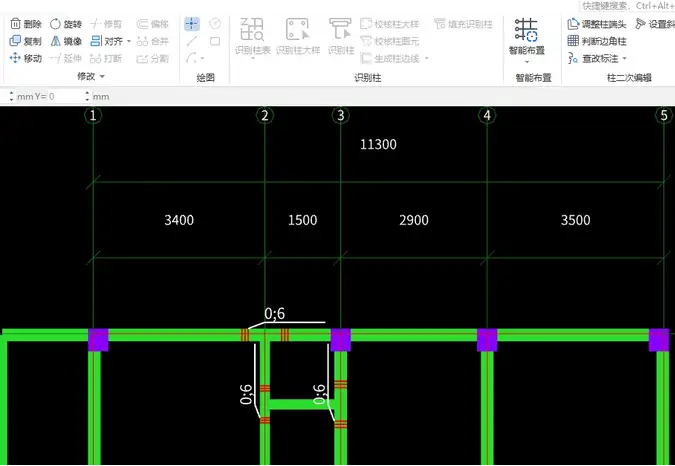The width and height of the screenshot is (675, 466).
Task: Expand the 对齐 dropdown arrow
Action: [128, 42]
